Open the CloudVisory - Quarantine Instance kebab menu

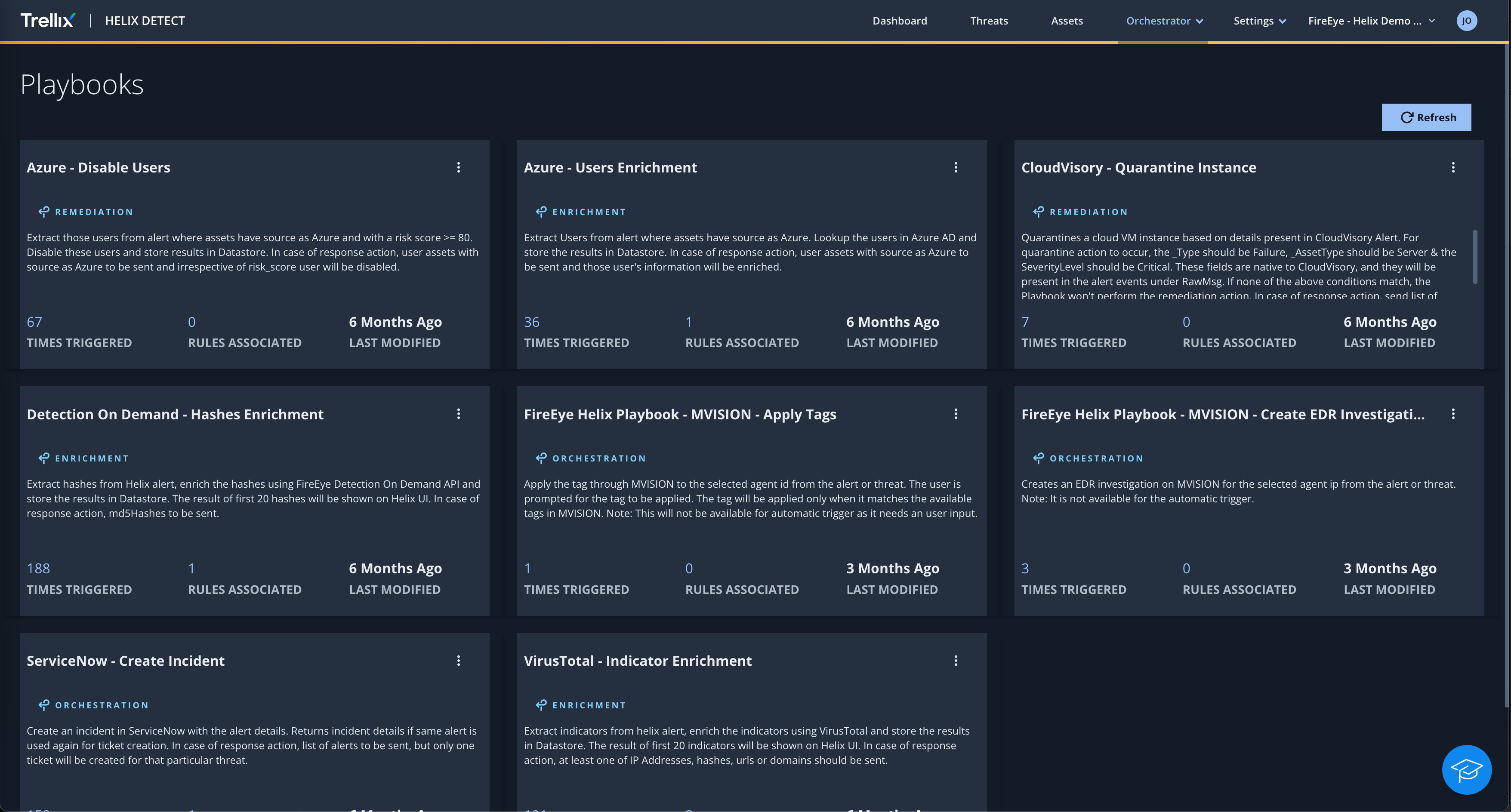(1453, 168)
